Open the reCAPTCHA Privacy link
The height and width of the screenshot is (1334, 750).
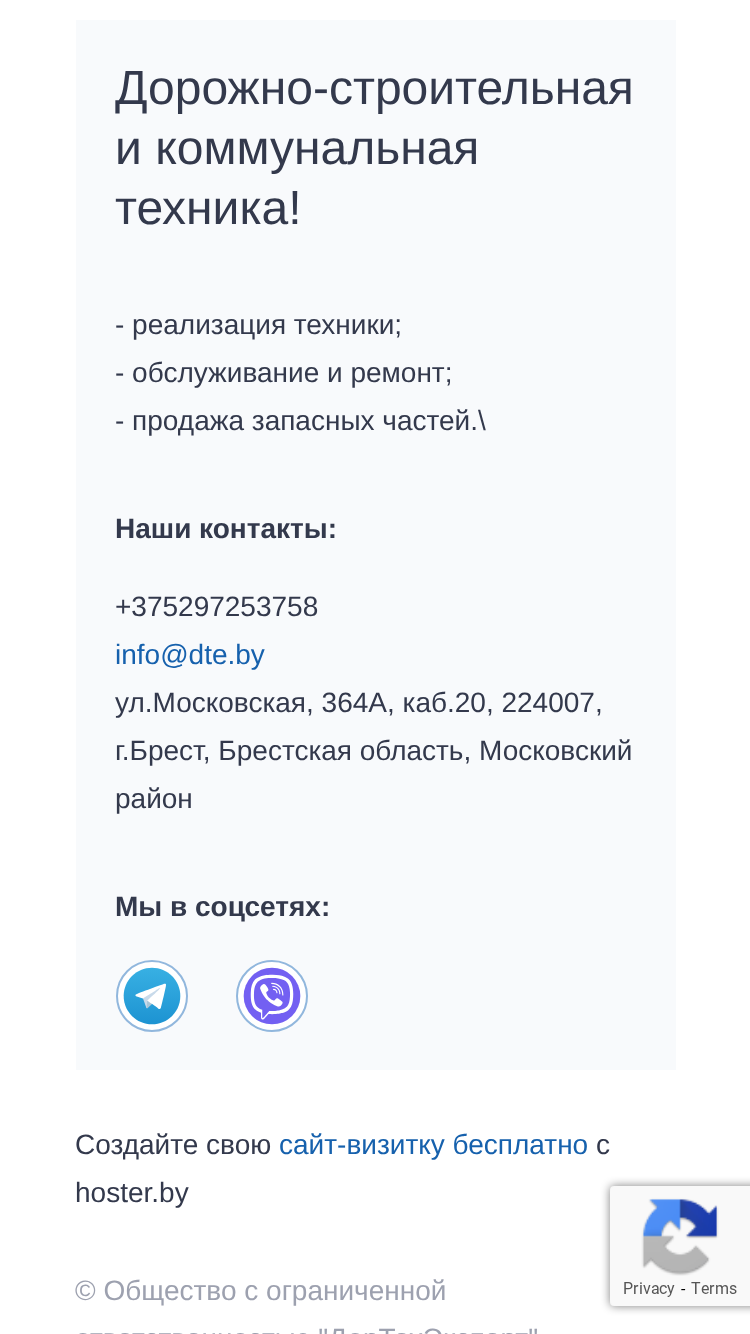[648, 1288]
